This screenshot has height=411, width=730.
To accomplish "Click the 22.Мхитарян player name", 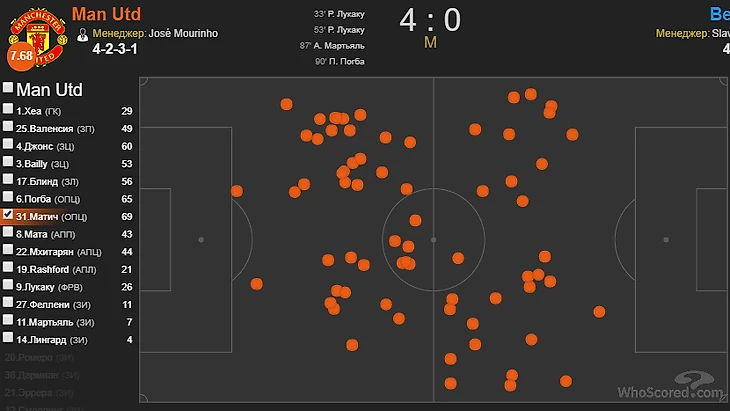I will [51, 251].
